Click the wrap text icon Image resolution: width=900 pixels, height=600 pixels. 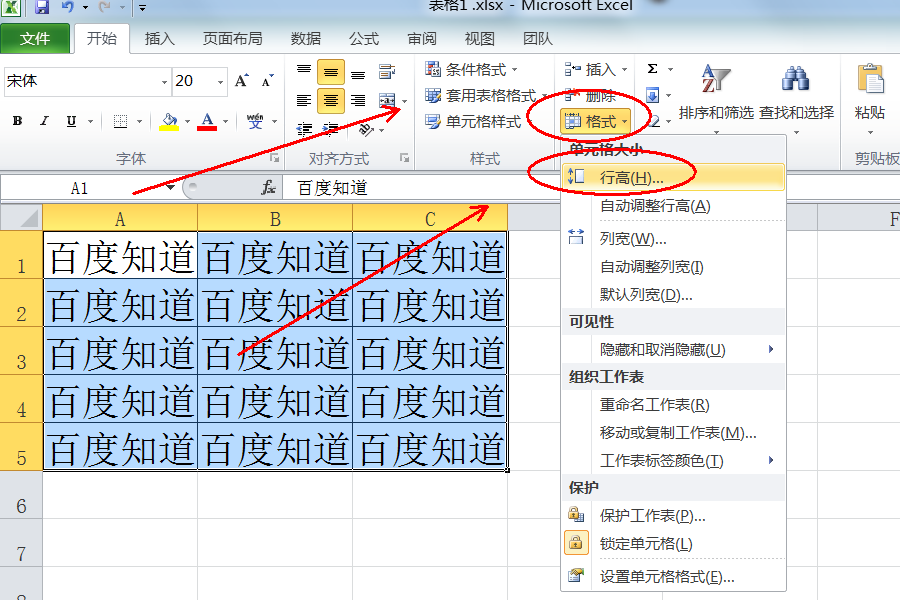tap(387, 72)
